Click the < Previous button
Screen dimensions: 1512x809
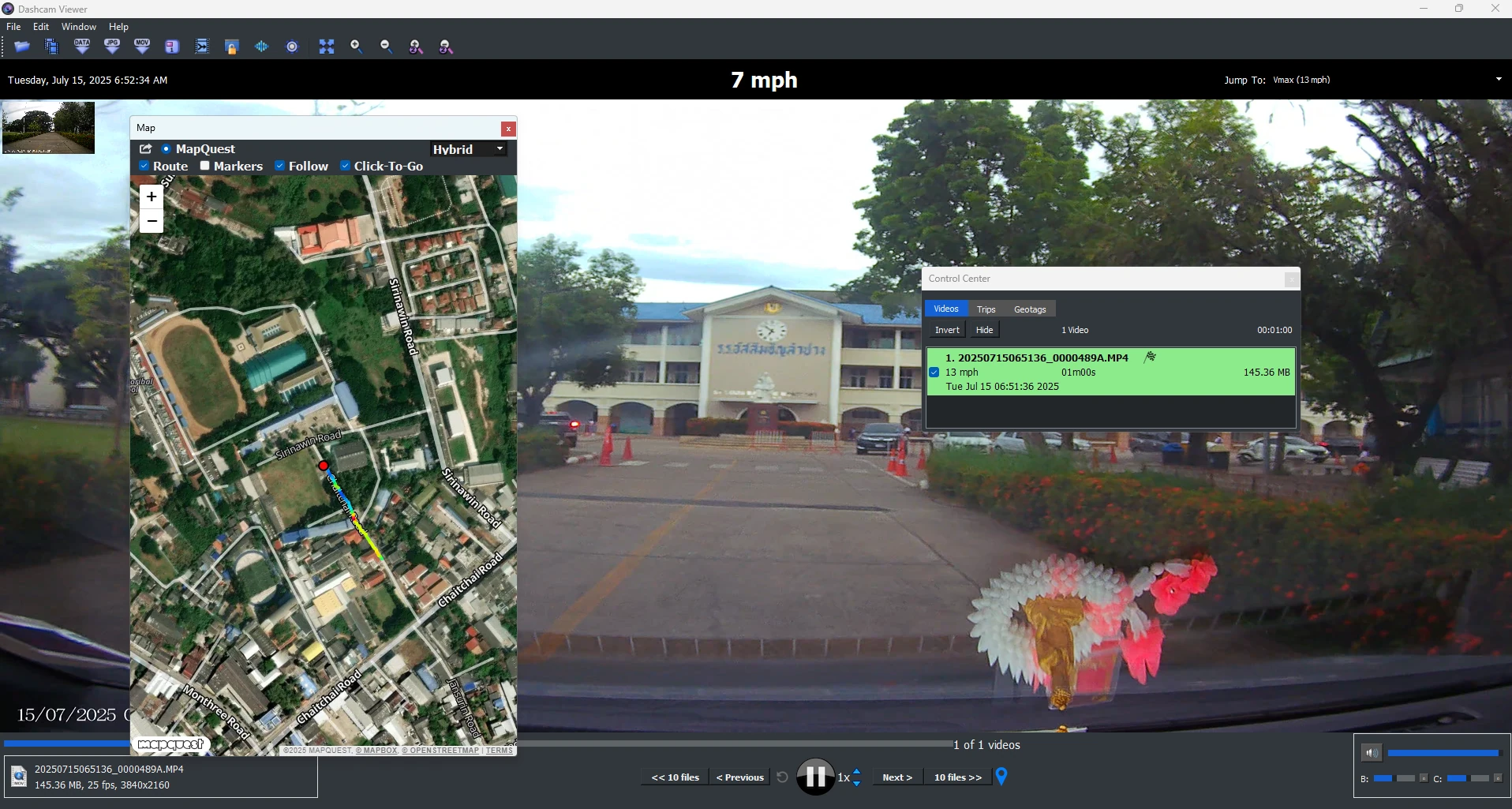click(740, 777)
